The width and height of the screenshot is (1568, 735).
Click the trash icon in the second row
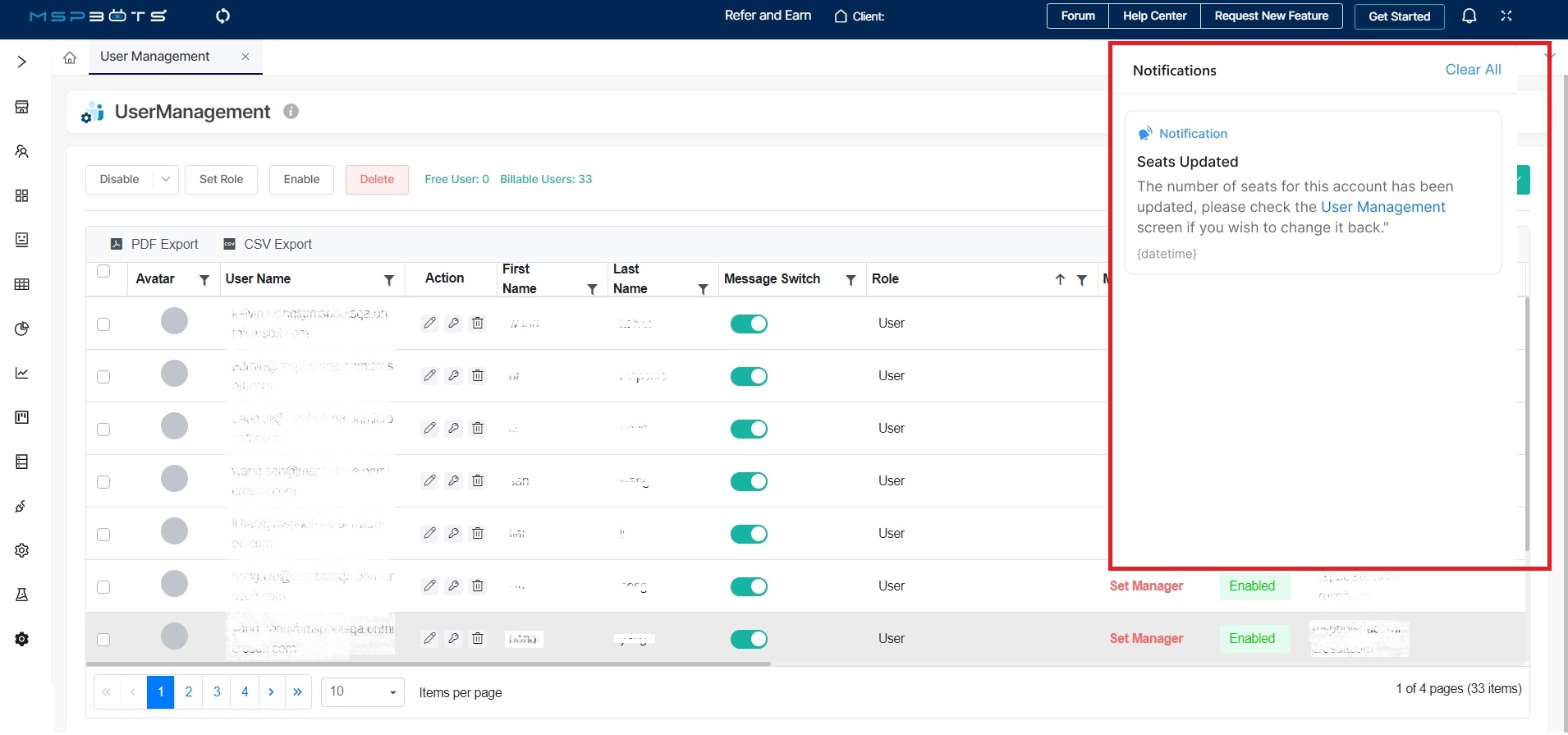click(477, 375)
